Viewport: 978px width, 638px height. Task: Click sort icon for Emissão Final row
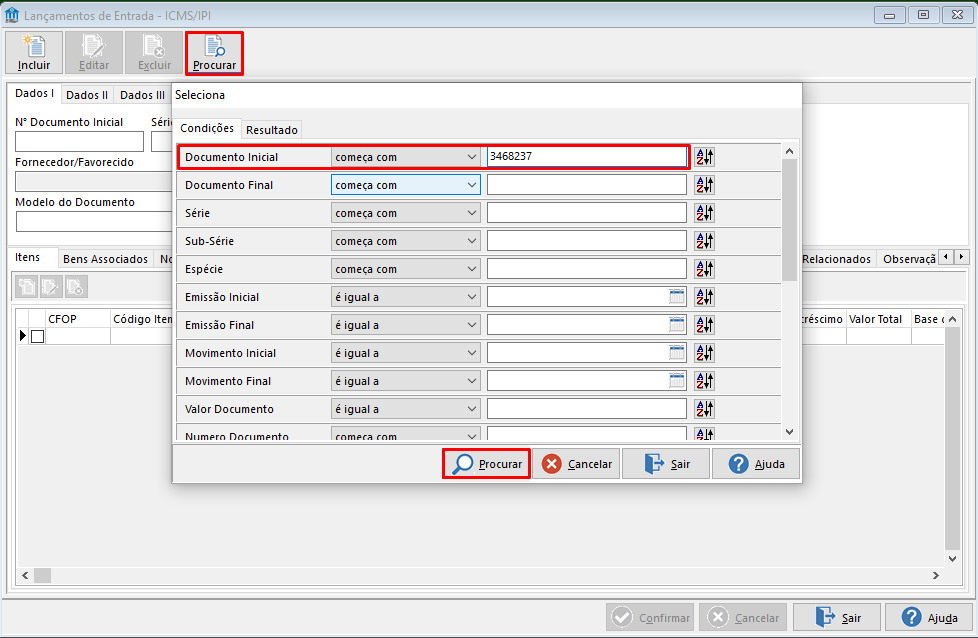click(x=704, y=325)
